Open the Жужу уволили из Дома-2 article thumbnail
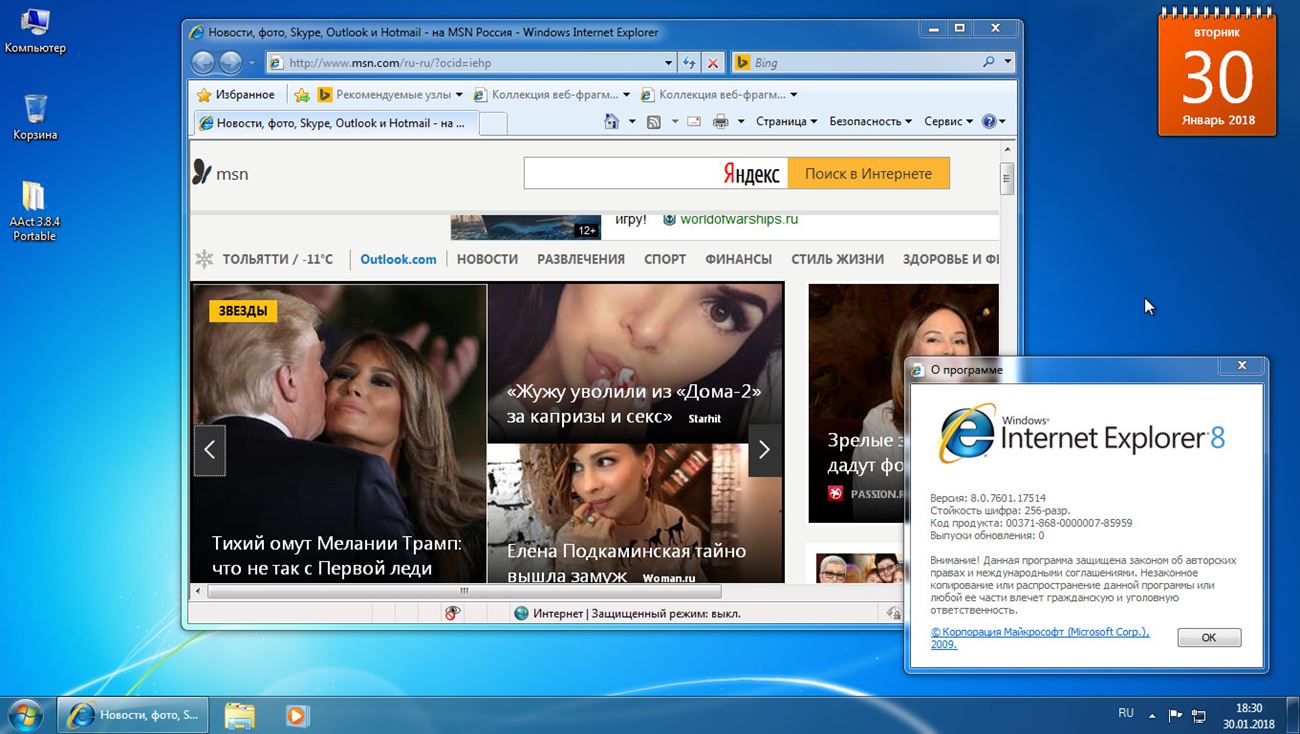The height and width of the screenshot is (734, 1300). tap(635, 363)
